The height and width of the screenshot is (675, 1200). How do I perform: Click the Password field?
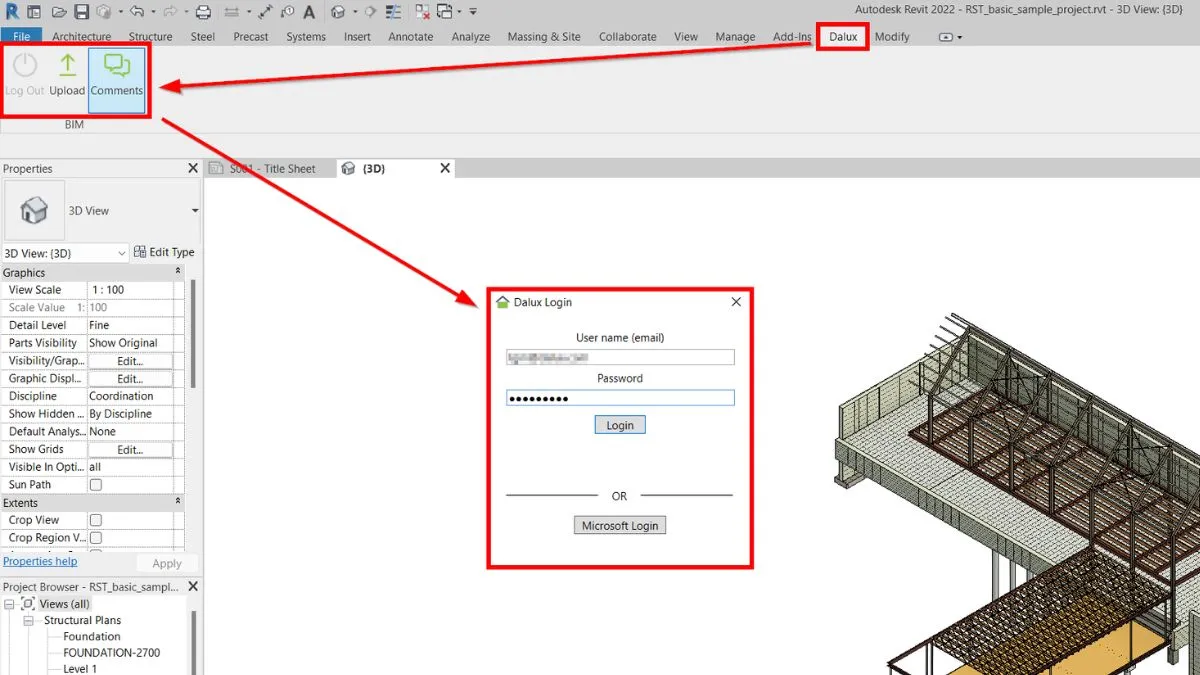620,398
